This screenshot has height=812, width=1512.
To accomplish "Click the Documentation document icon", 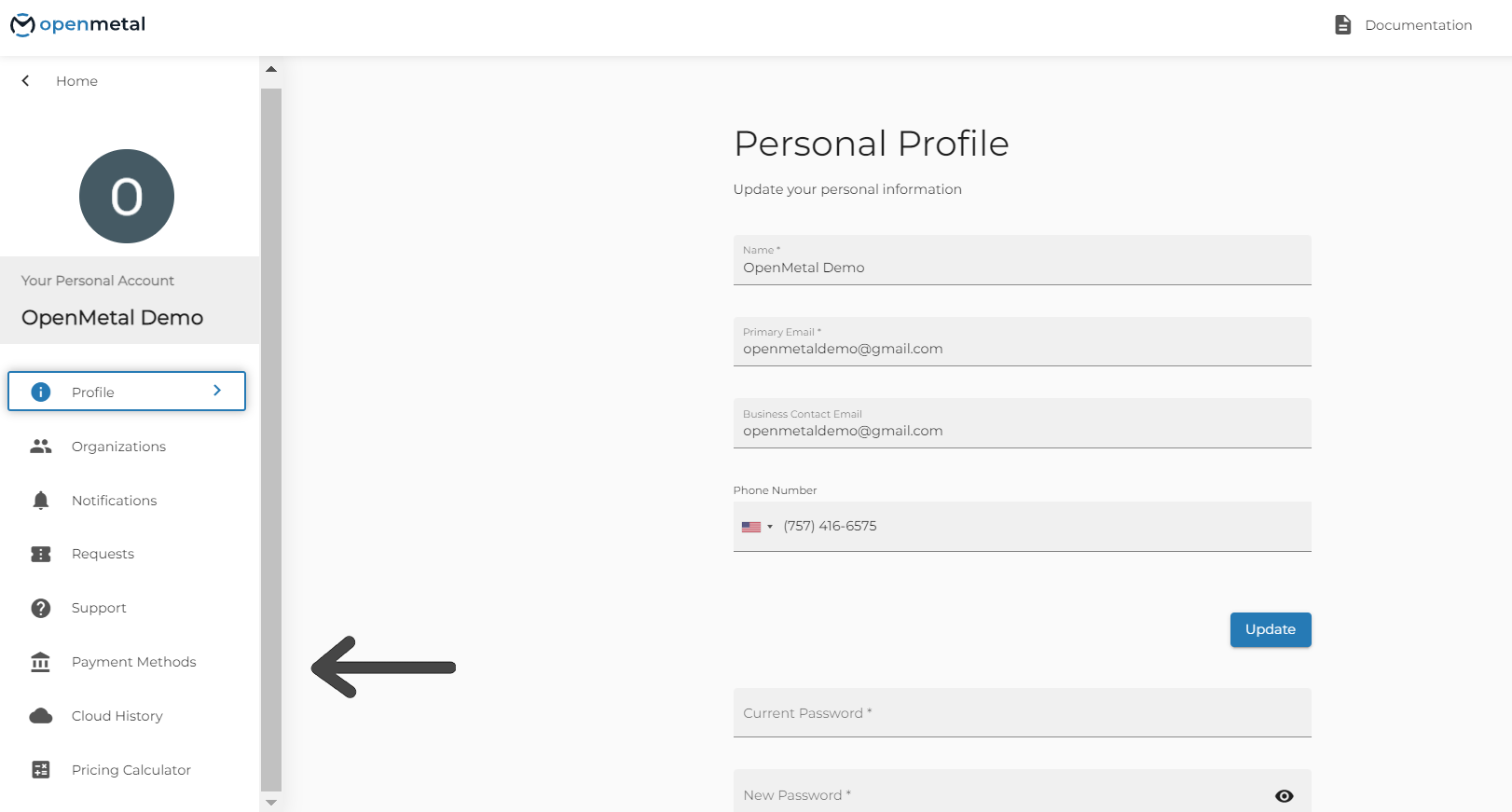I will click(x=1342, y=24).
